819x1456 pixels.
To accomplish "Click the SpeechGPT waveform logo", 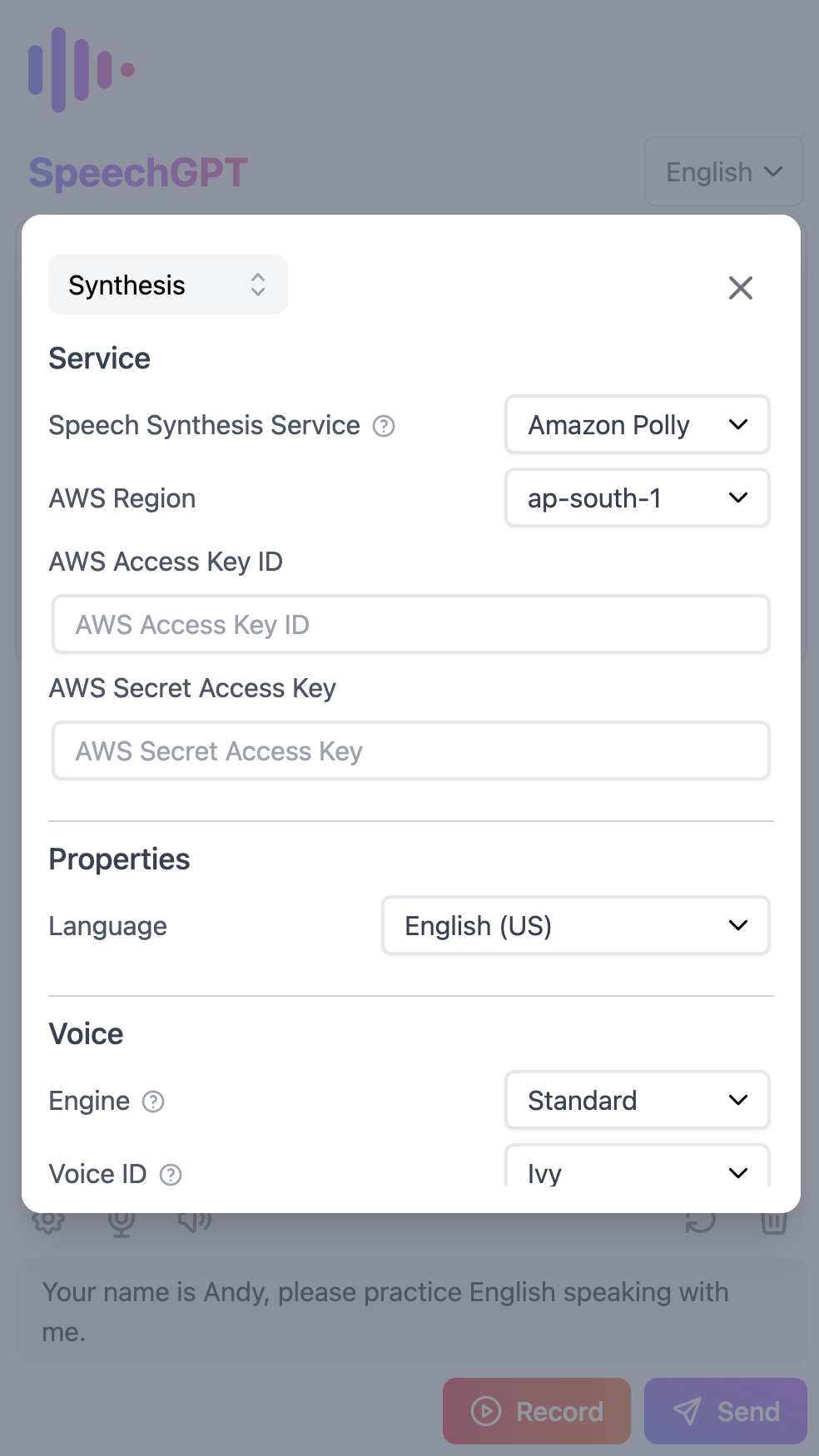I will coord(82,70).
